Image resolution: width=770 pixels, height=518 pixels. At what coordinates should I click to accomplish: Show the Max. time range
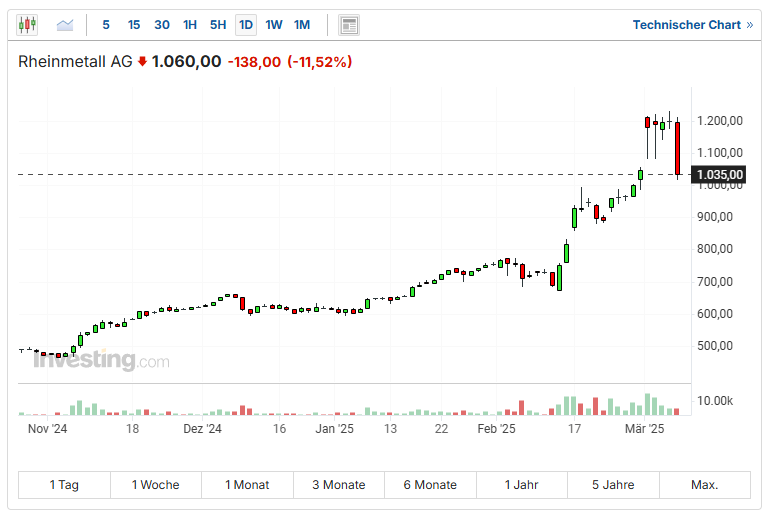(x=704, y=485)
